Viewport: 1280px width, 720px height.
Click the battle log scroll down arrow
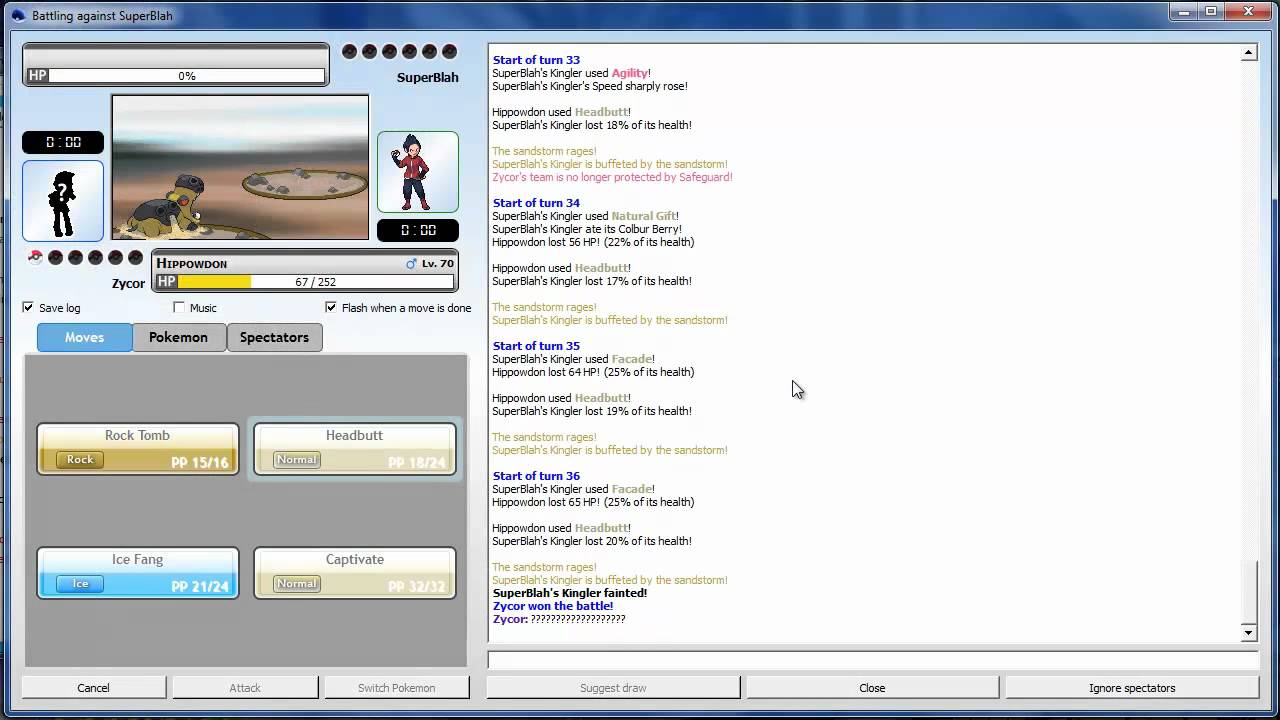click(x=1248, y=633)
